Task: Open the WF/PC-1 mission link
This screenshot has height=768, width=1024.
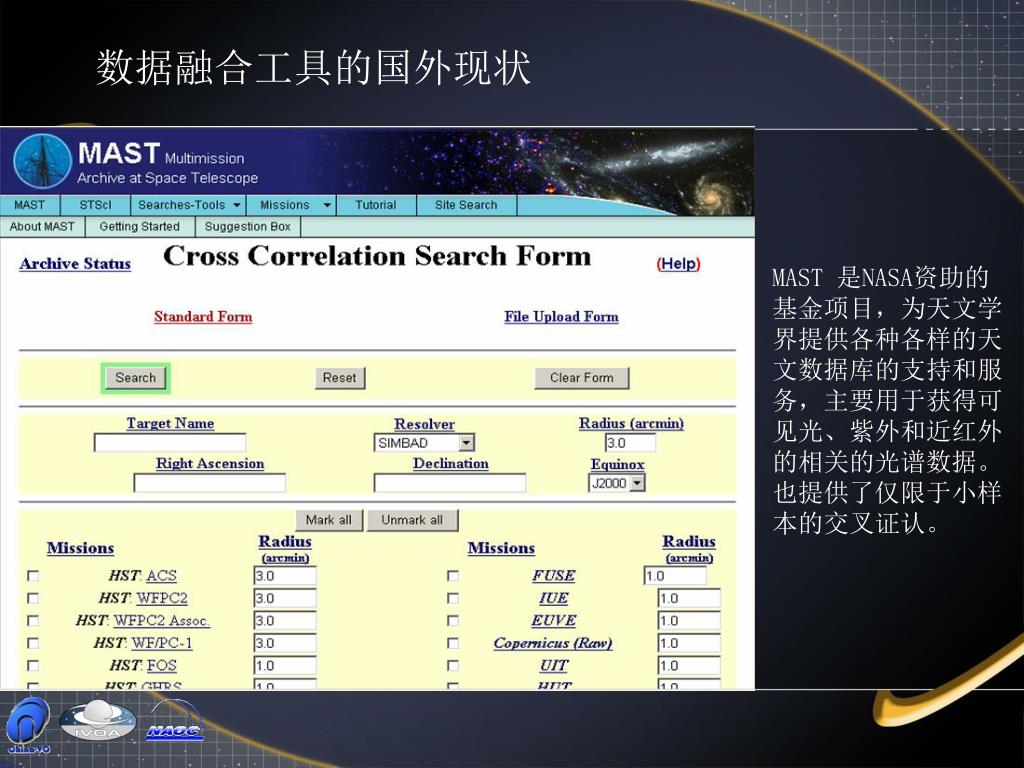Action: click(x=161, y=643)
